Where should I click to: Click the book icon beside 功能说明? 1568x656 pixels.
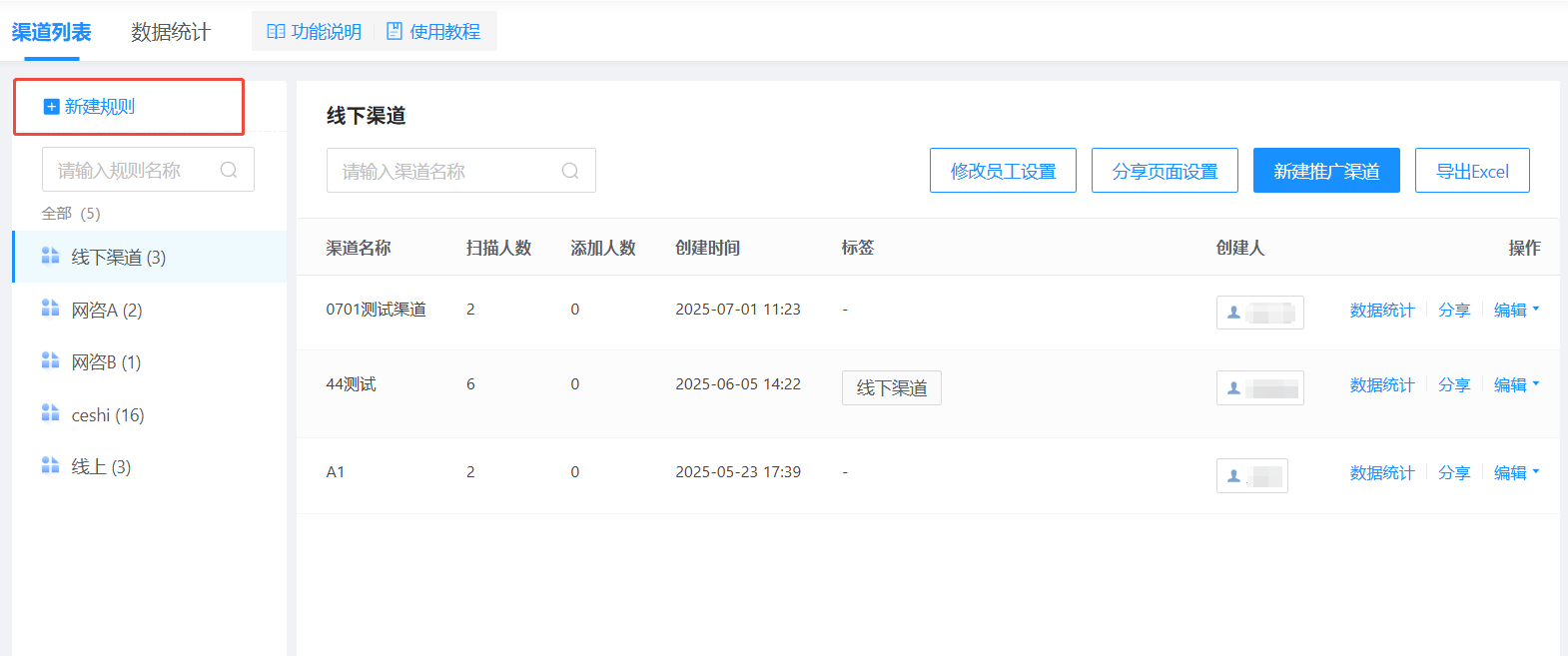277,32
